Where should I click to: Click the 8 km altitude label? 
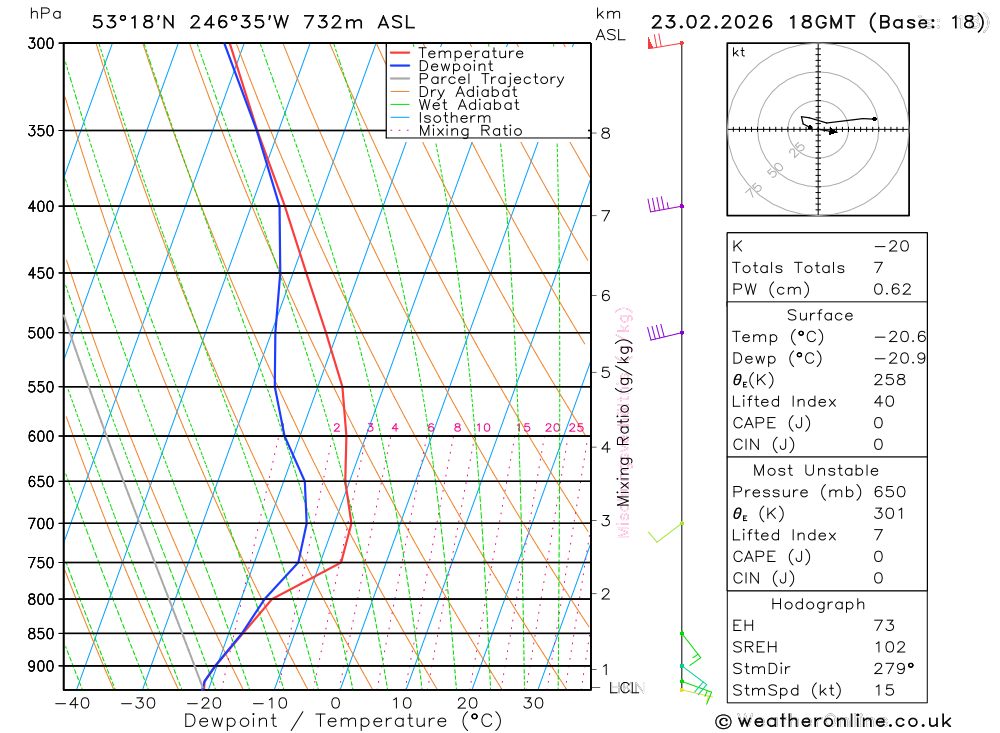(x=605, y=133)
